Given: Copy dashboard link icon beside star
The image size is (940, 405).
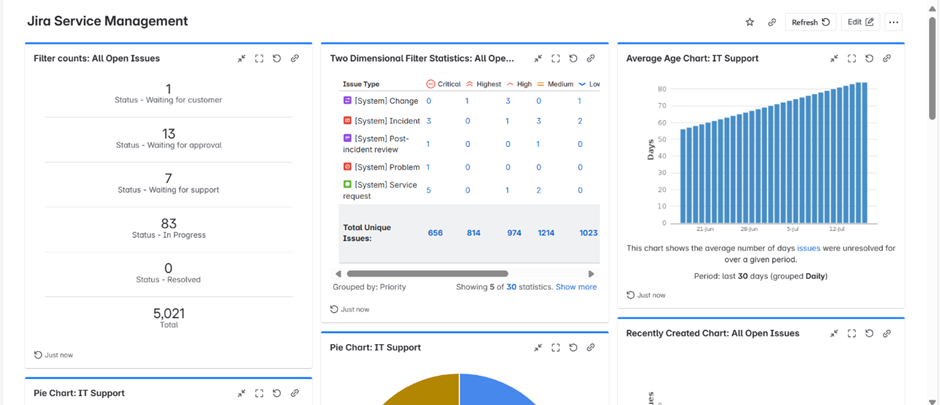Looking at the screenshot, I should (x=772, y=22).
